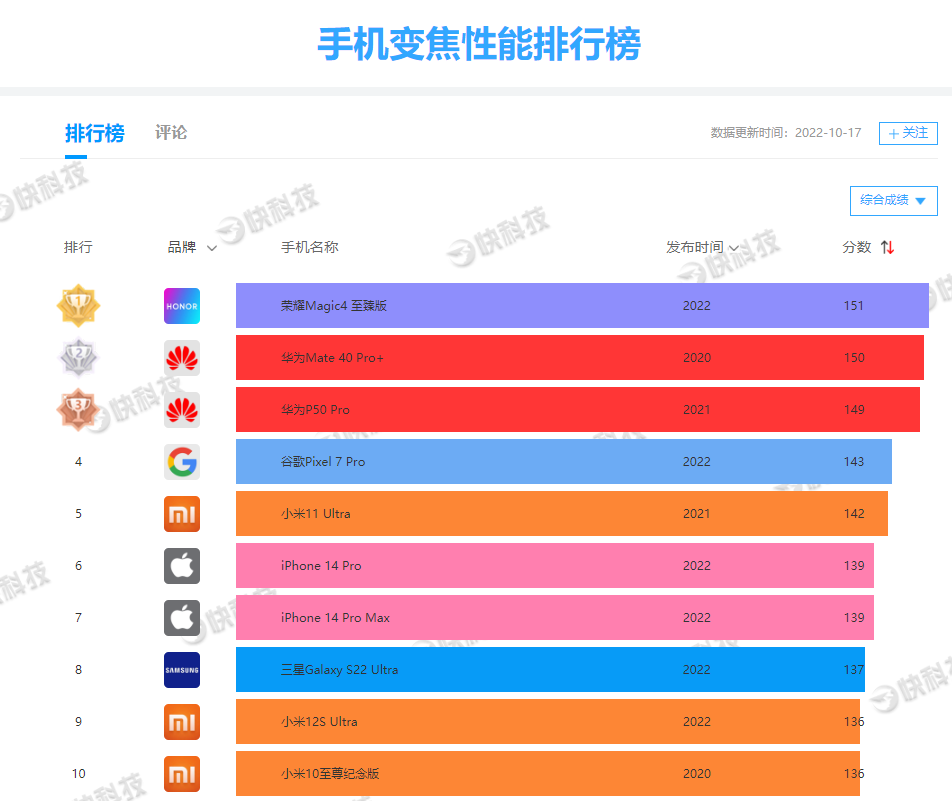The image size is (952, 801).
Task: Click the HONOR brand logo
Action: click(x=182, y=306)
